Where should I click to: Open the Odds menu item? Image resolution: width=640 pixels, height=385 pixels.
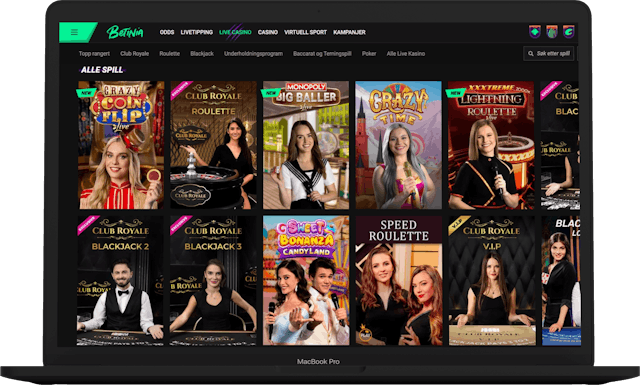click(167, 32)
